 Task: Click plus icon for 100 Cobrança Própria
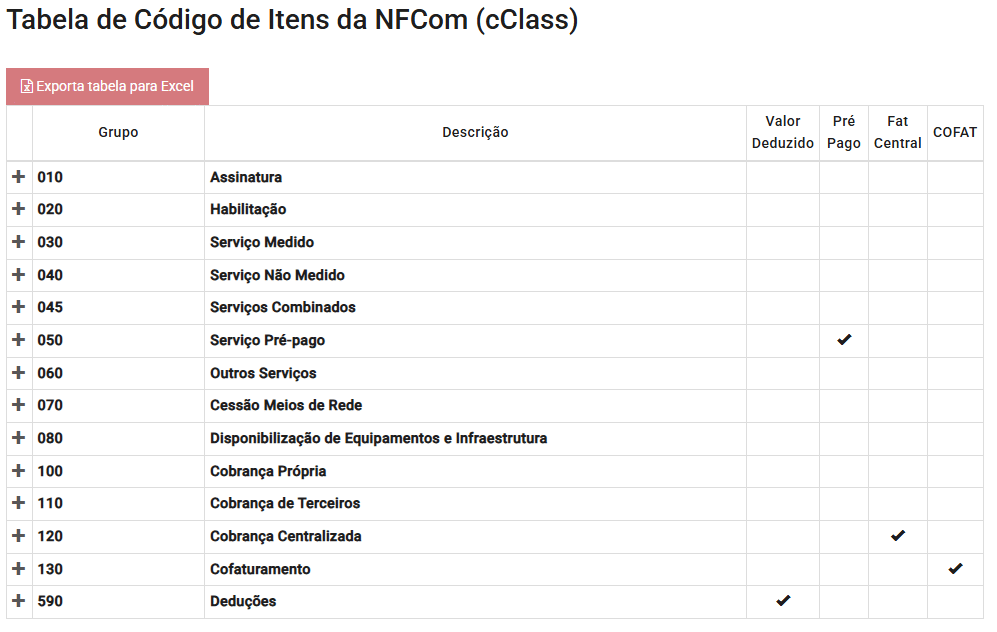coord(18,471)
